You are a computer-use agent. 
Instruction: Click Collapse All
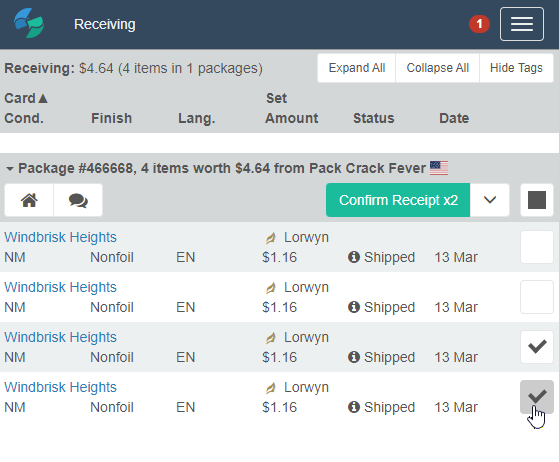[x=437, y=68]
